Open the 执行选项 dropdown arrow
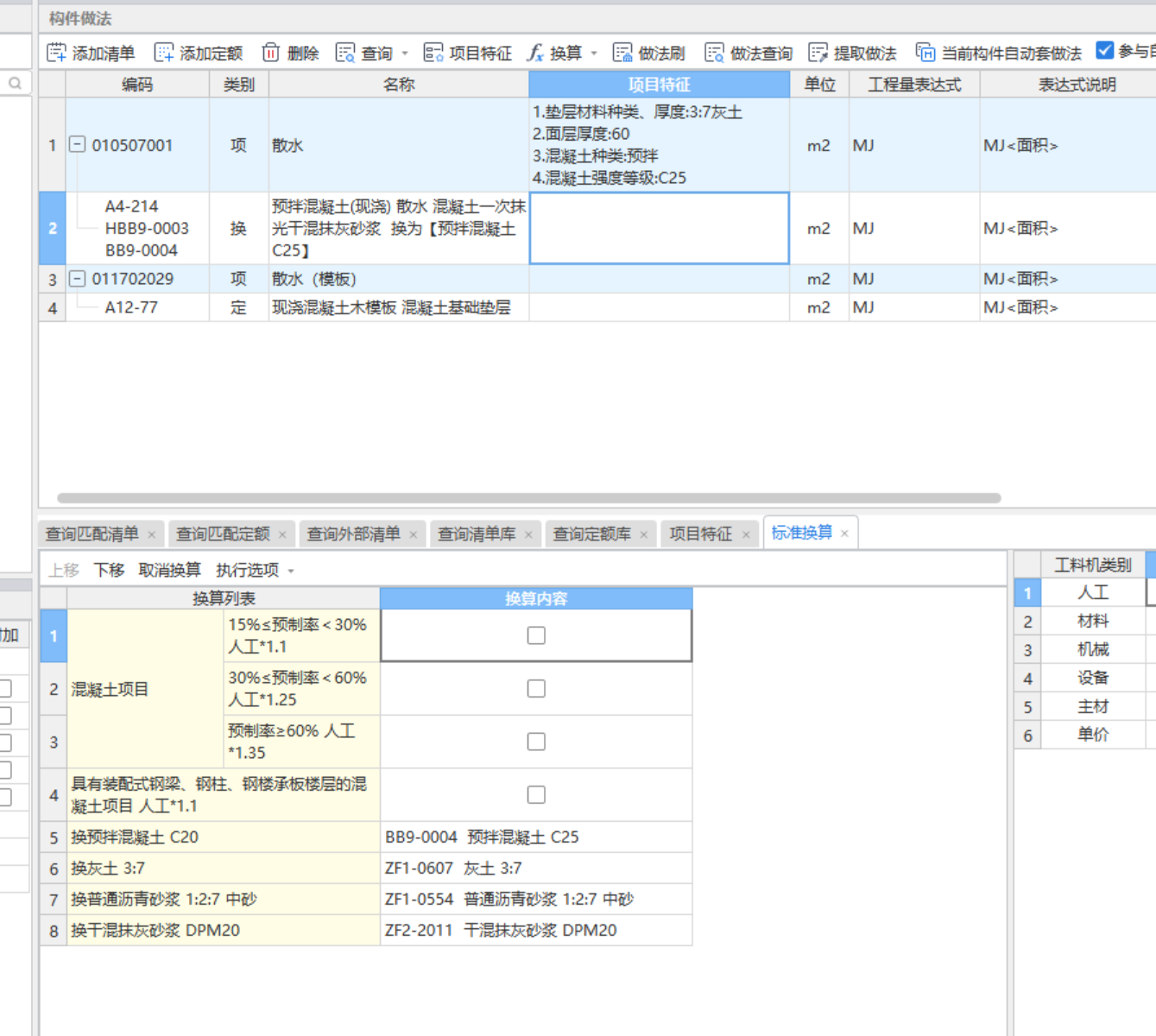Viewport: 1156px width, 1036px height. pyautogui.click(x=291, y=571)
